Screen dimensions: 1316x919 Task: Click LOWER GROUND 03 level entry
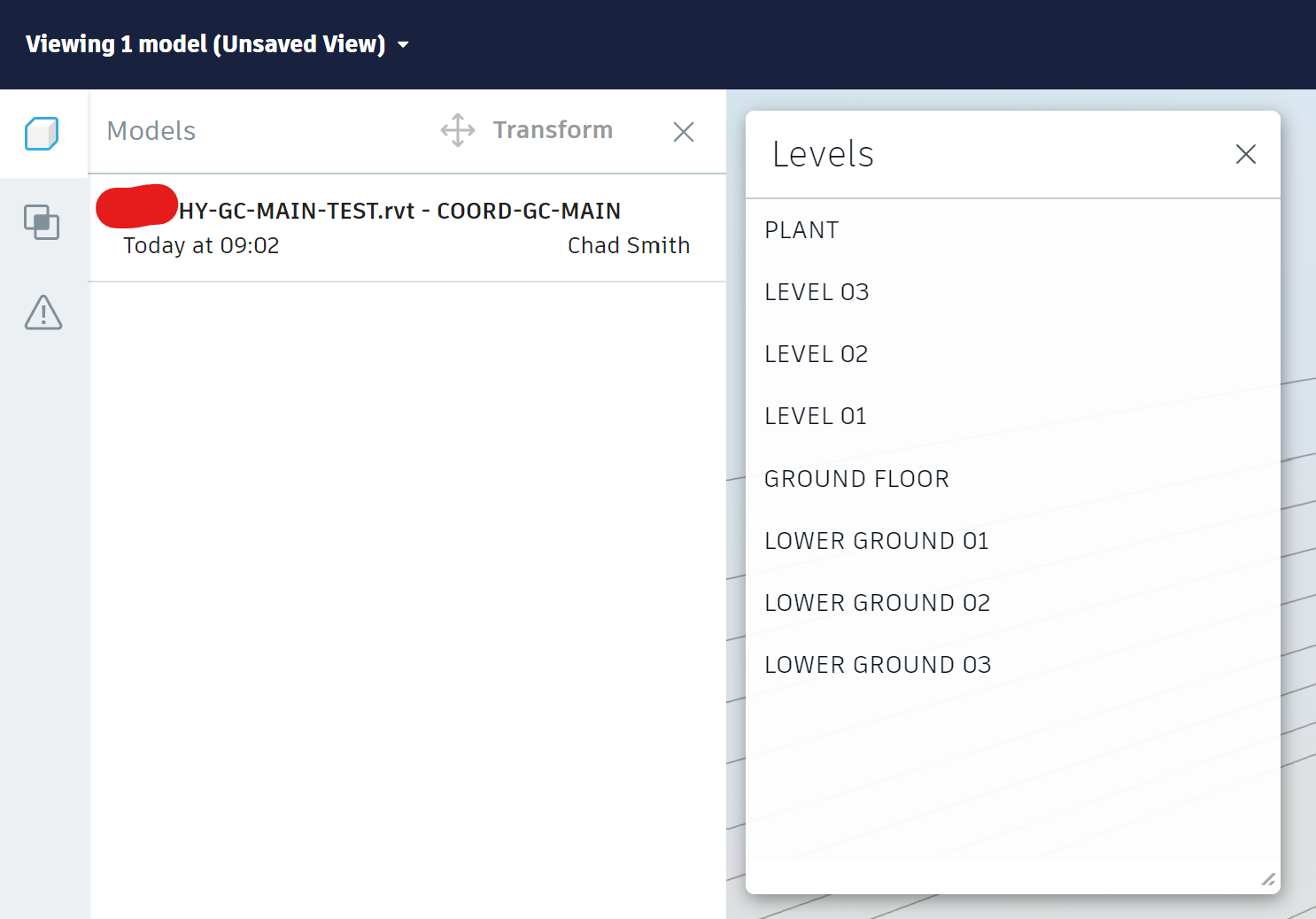pyautogui.click(x=877, y=664)
